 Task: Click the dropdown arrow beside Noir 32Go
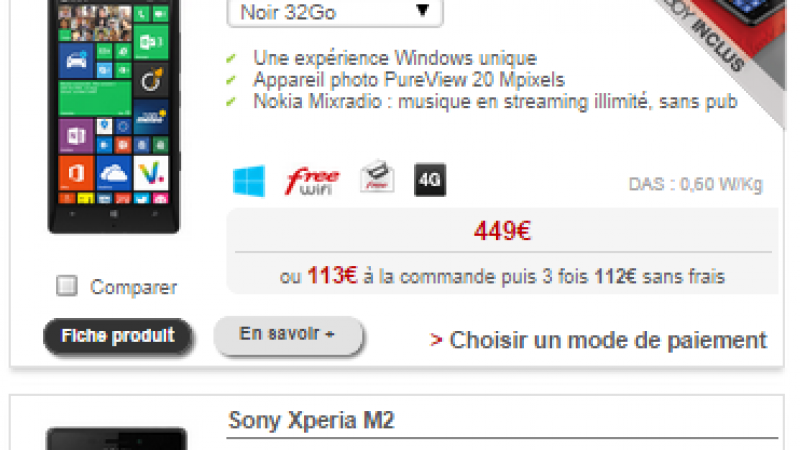422,10
